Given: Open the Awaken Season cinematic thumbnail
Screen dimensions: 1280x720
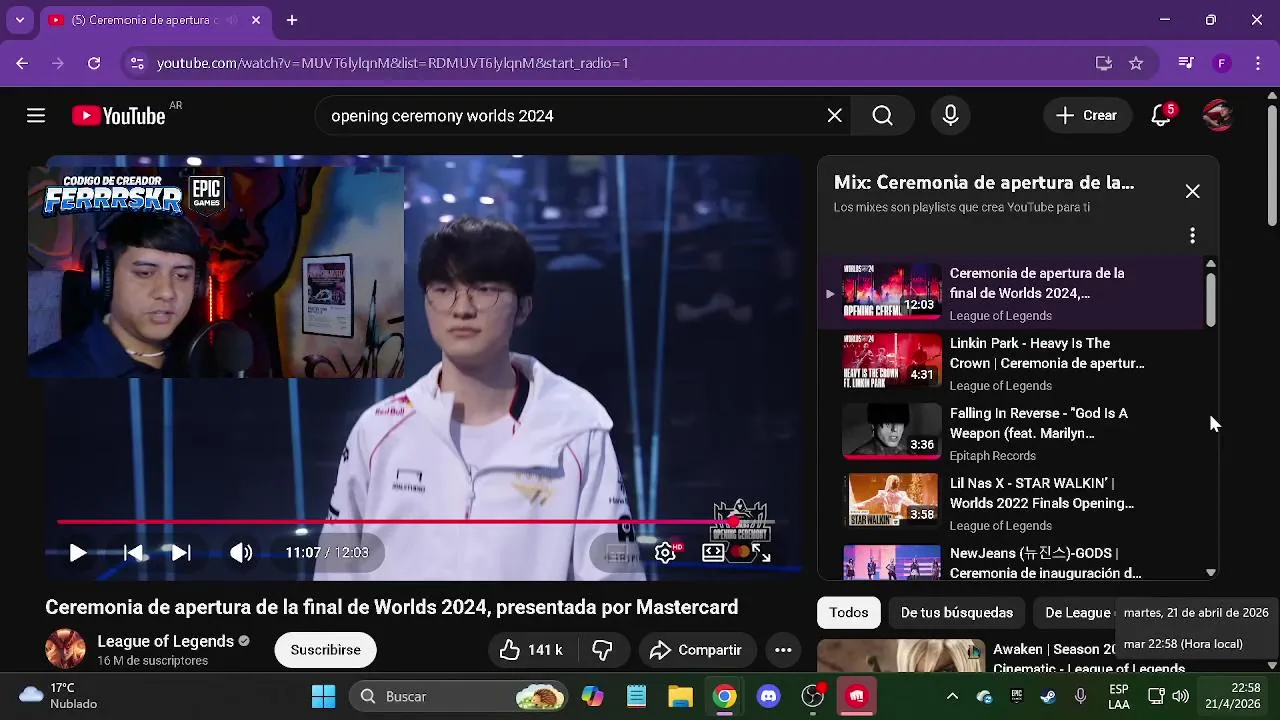Looking at the screenshot, I should (x=901, y=656).
